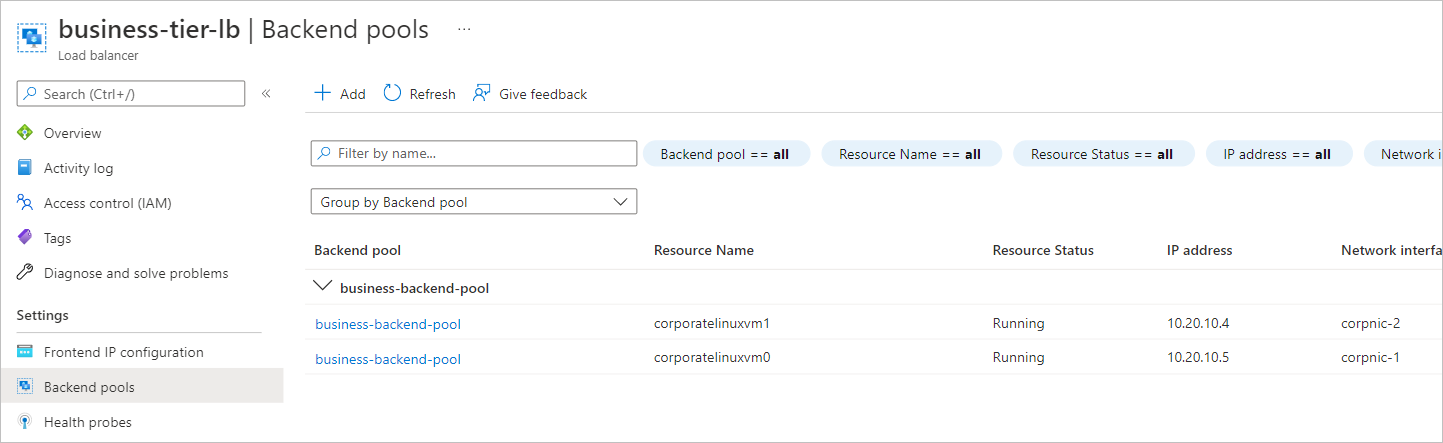This screenshot has width=1443, height=443.
Task: Refresh the backend pools list
Action: (x=419, y=94)
